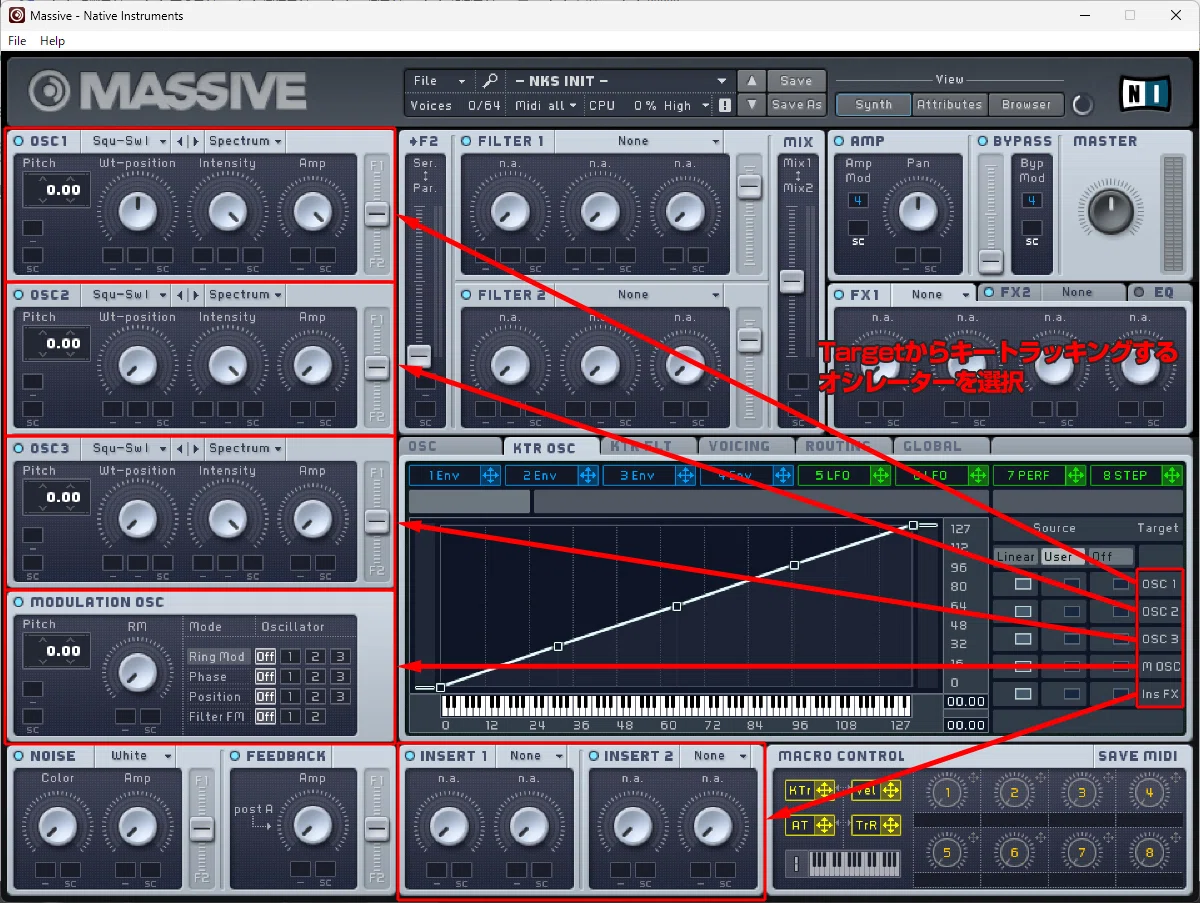The width and height of the screenshot is (1200, 903).
Task: Click the 1 Env modulation drag handle
Action: pos(490,475)
